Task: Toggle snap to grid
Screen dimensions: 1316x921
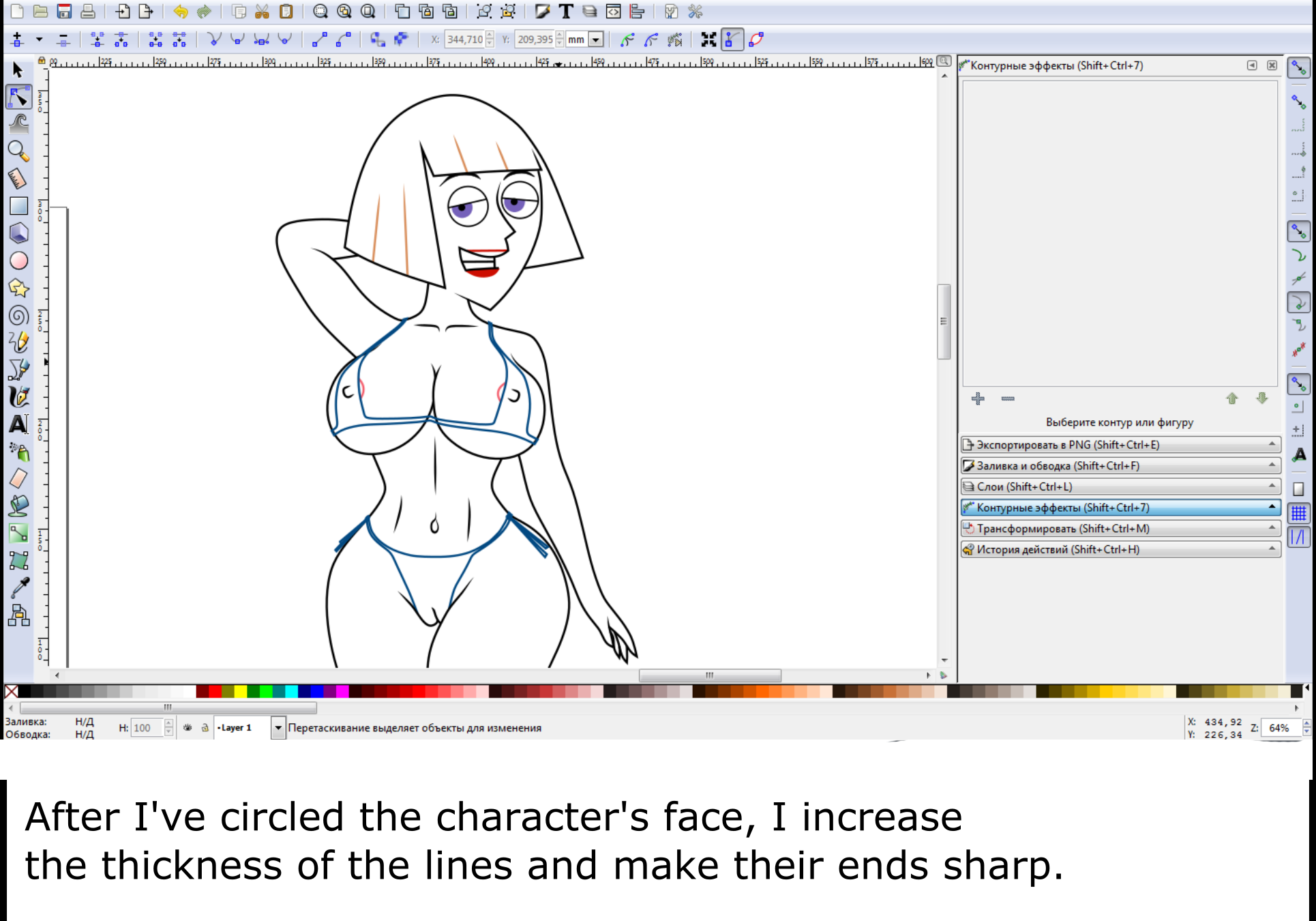Action: point(1298,513)
